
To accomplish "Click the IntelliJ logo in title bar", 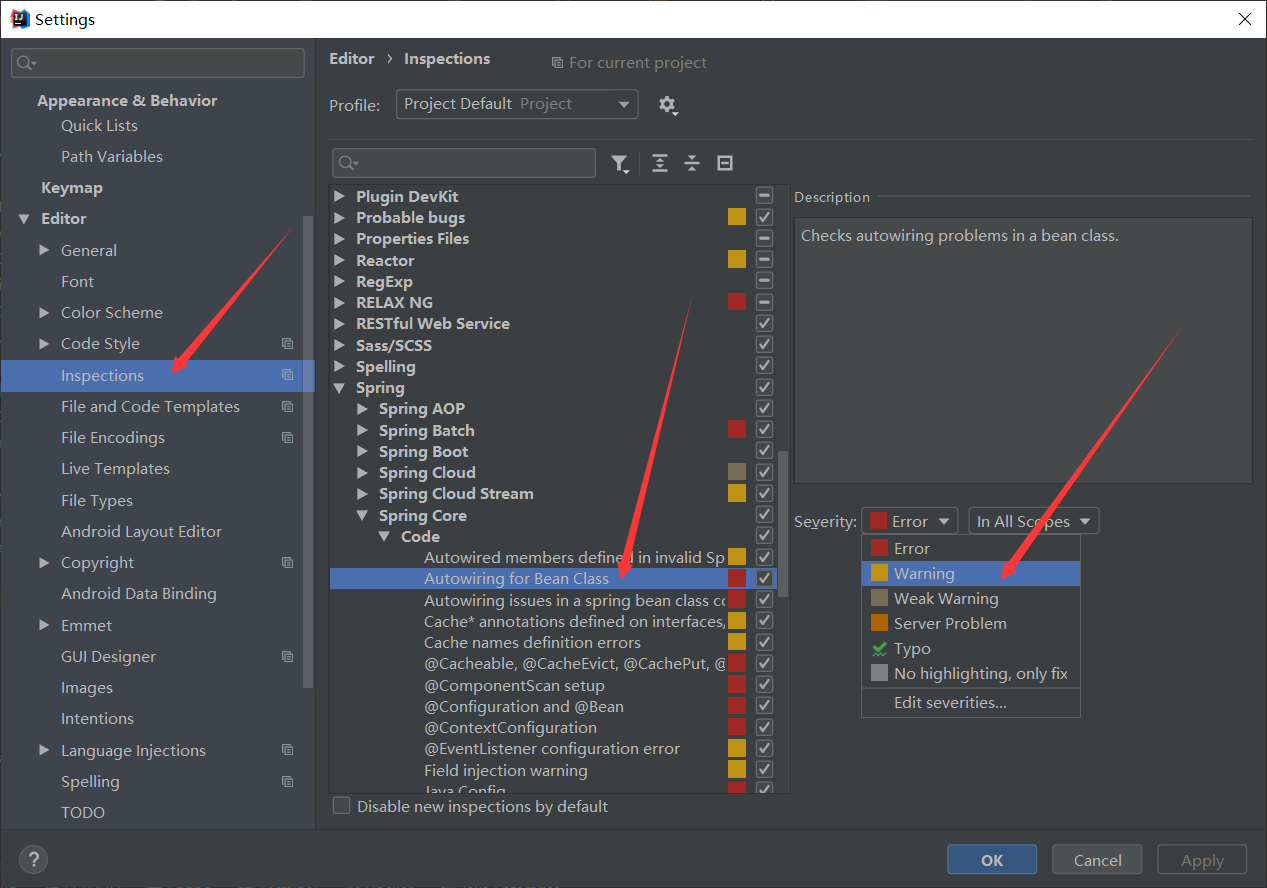I will click(19, 19).
